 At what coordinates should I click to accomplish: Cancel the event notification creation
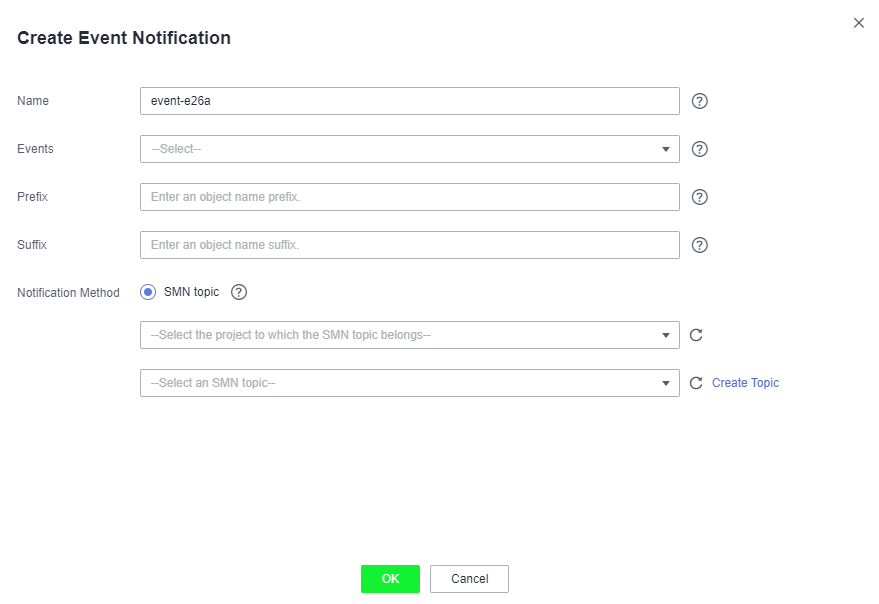point(469,579)
